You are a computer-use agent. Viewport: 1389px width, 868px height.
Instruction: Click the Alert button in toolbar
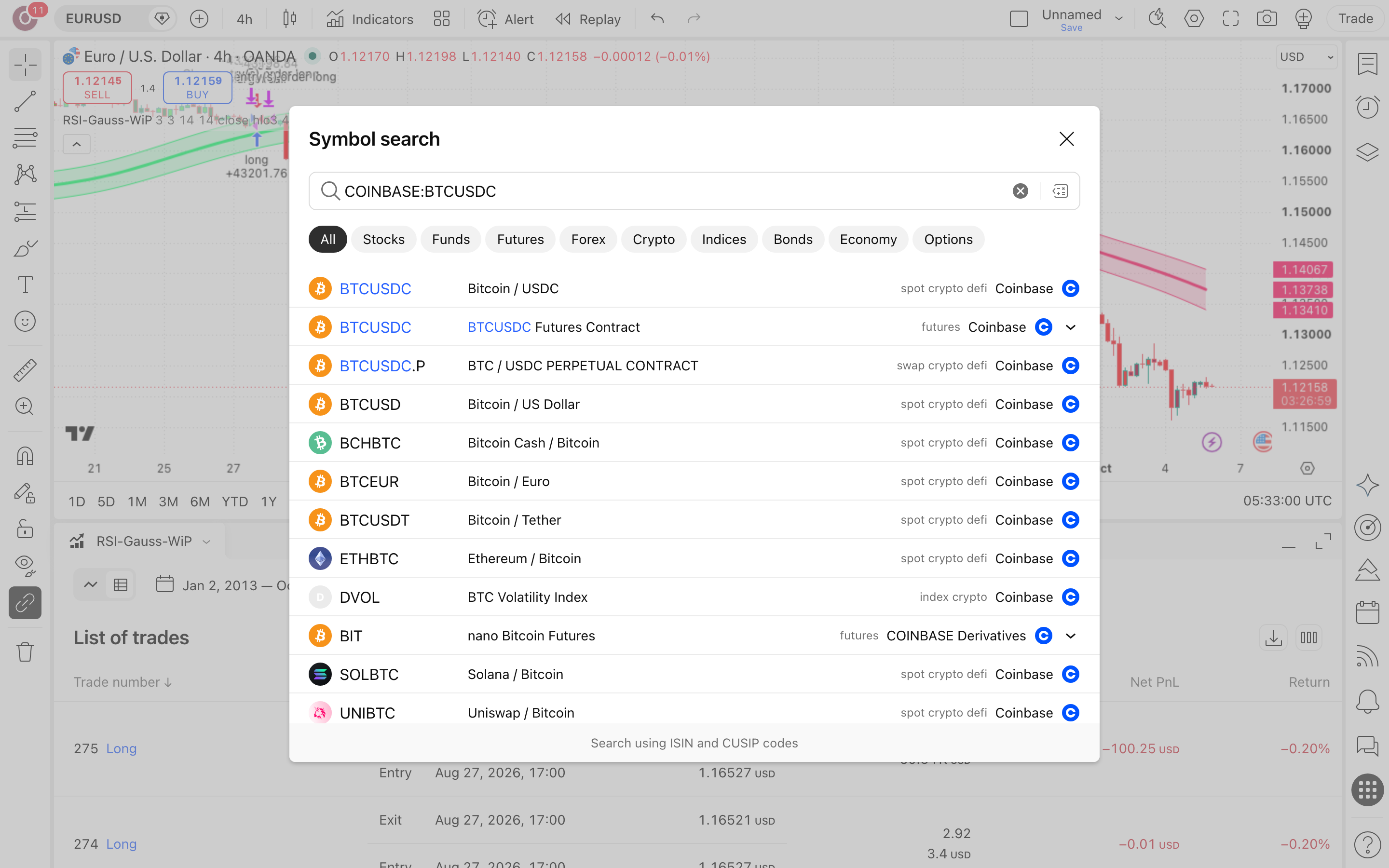pyautogui.click(x=505, y=19)
